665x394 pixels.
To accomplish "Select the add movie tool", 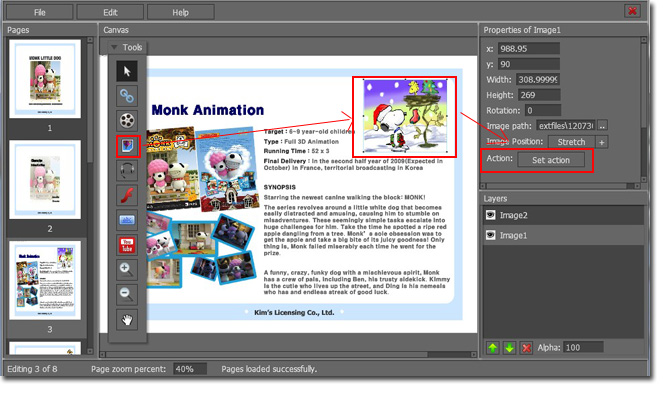I will click(127, 121).
